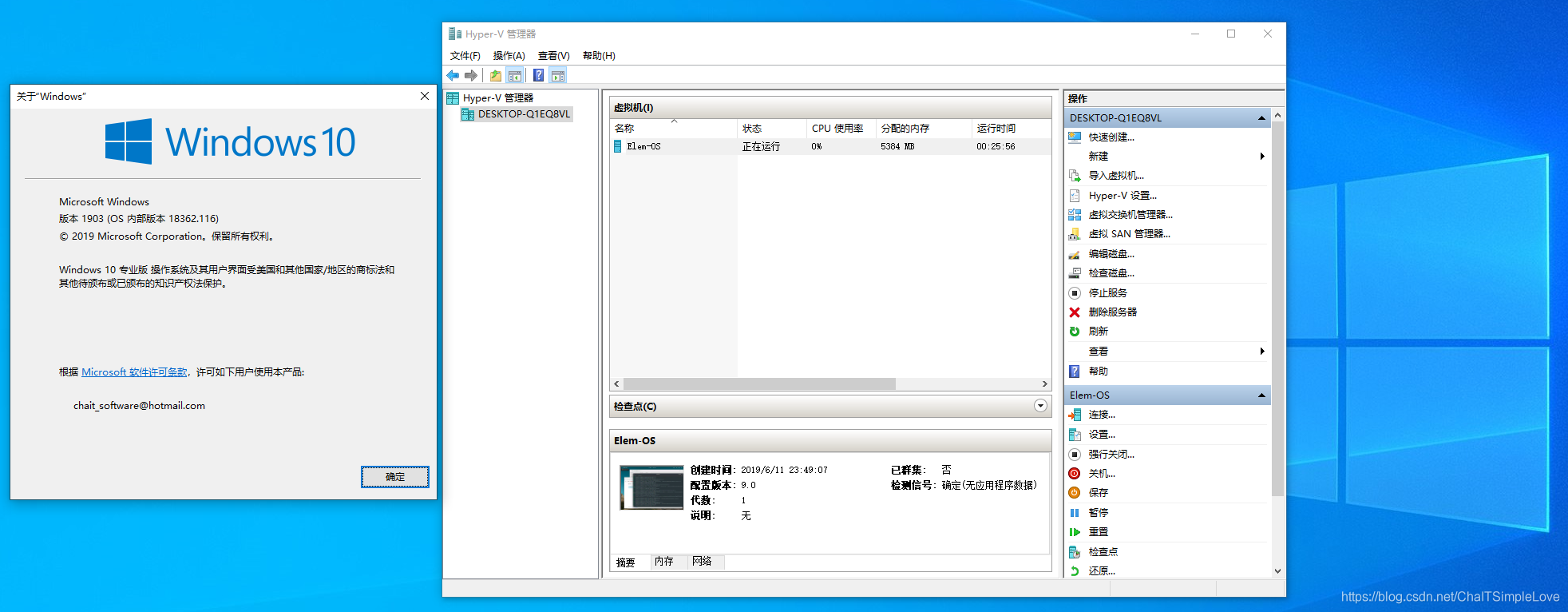Image resolution: width=1568 pixels, height=612 pixels.
Task: Click the green 刷新 refresh icon
Action: coord(1075,332)
